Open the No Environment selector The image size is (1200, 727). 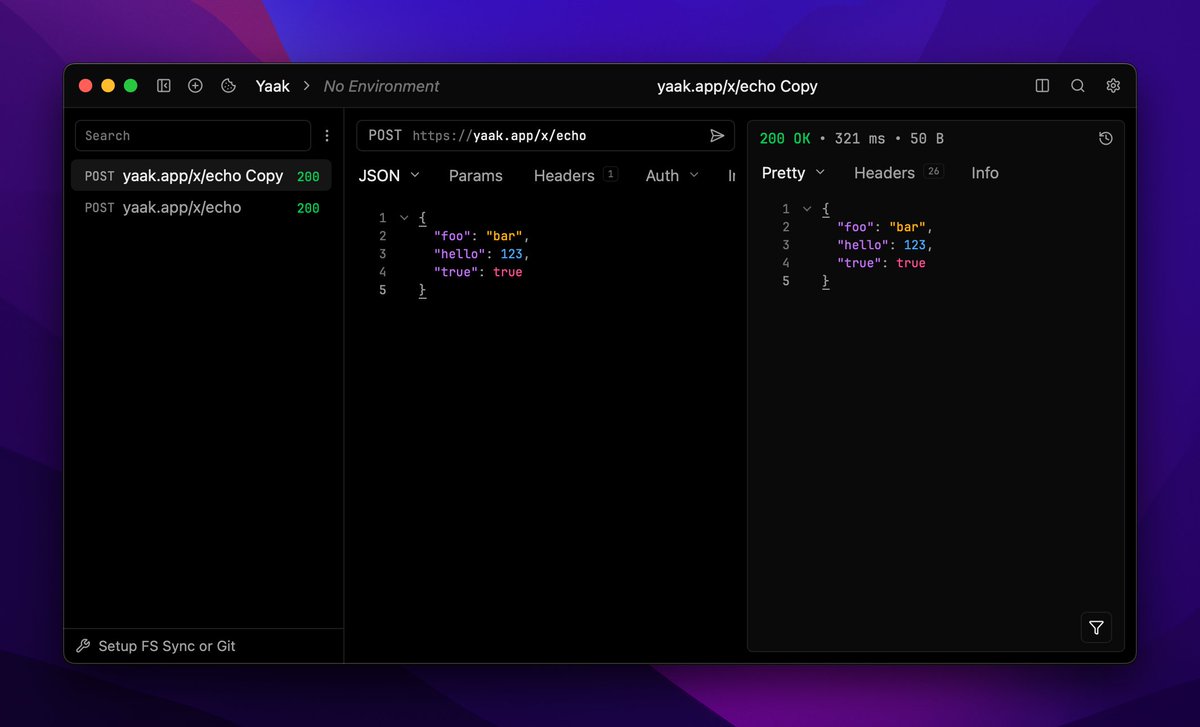coord(381,86)
